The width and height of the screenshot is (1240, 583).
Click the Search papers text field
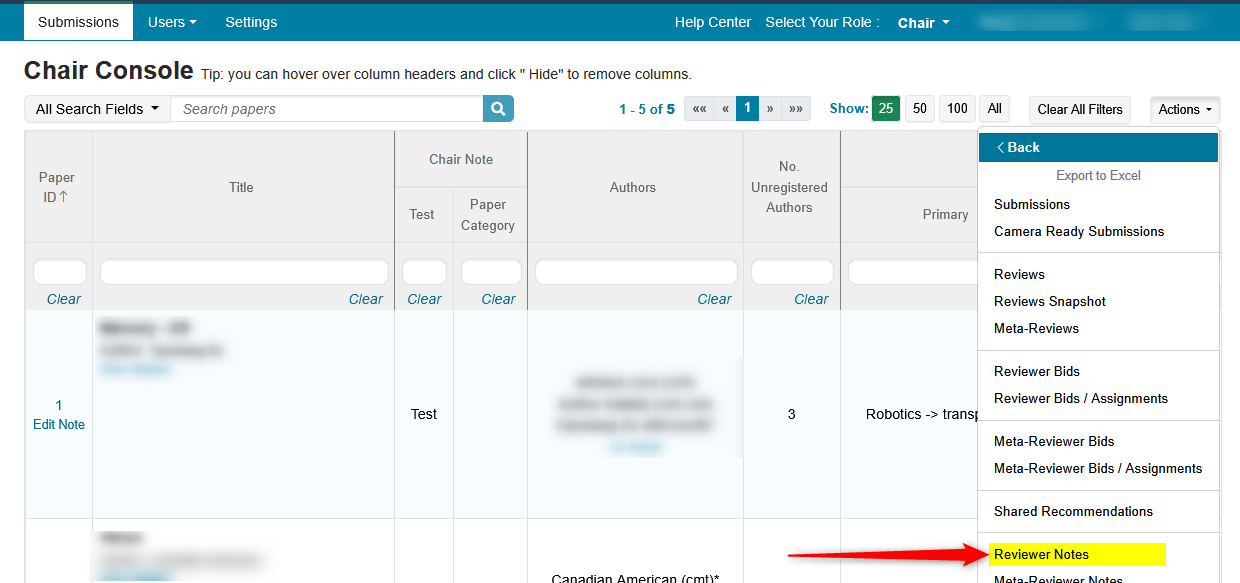pyautogui.click(x=326, y=109)
